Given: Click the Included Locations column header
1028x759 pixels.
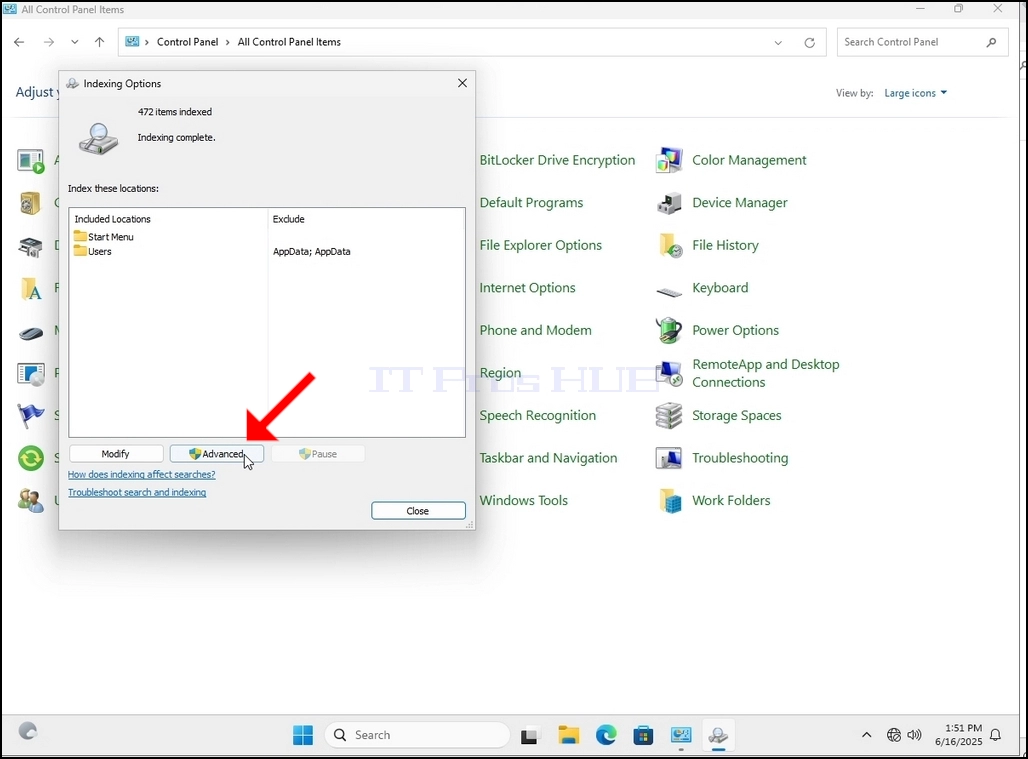Looking at the screenshot, I should click(113, 219).
